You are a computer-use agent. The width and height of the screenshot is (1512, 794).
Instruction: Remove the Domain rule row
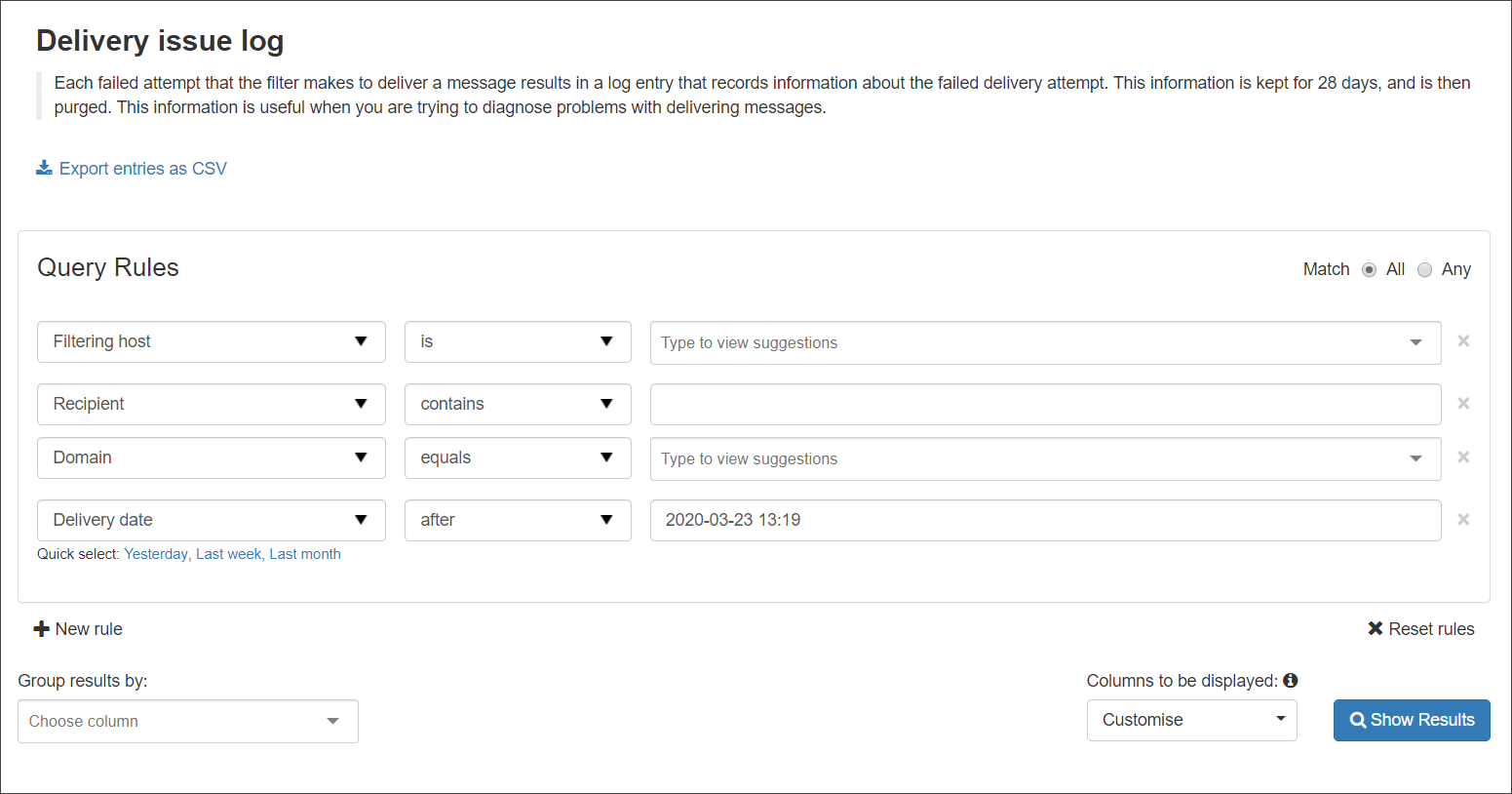point(1463,457)
